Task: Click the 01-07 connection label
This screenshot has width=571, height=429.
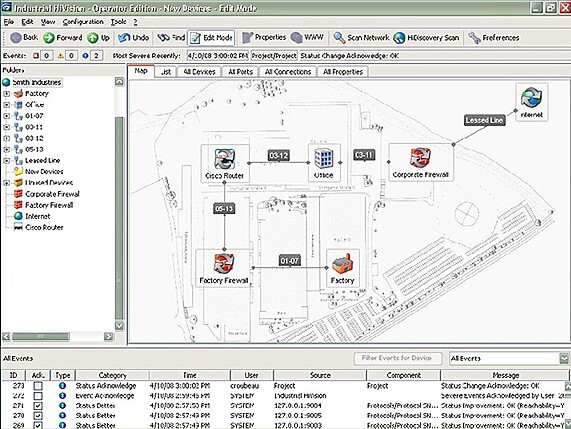Action: [x=290, y=261]
